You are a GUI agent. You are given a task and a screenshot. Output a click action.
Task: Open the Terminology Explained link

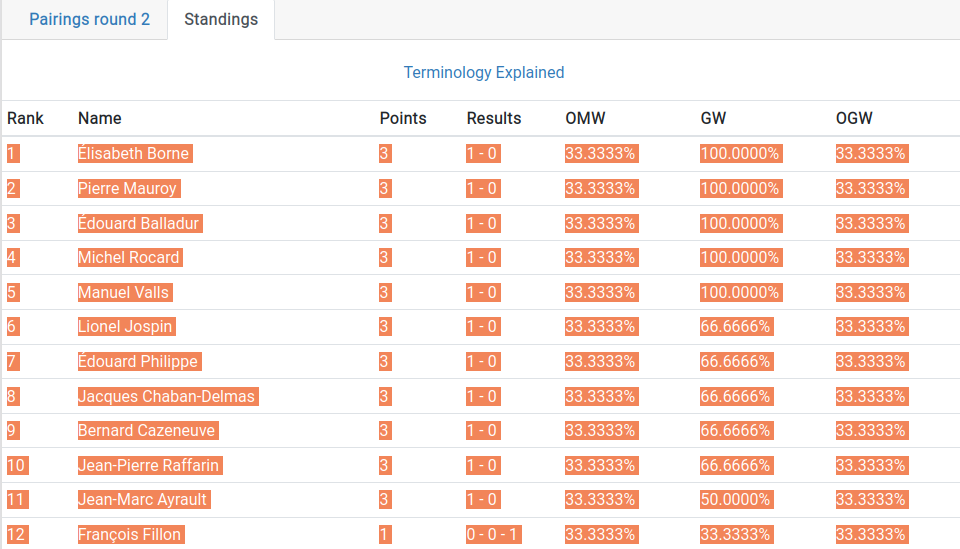point(484,72)
